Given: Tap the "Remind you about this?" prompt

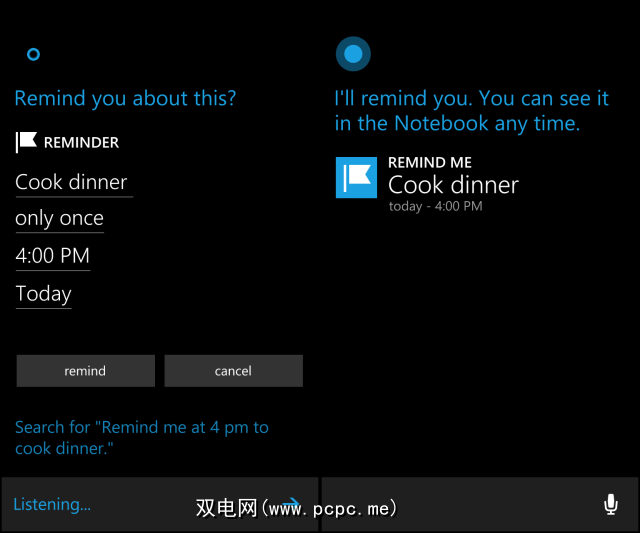Looking at the screenshot, I should tap(125, 99).
